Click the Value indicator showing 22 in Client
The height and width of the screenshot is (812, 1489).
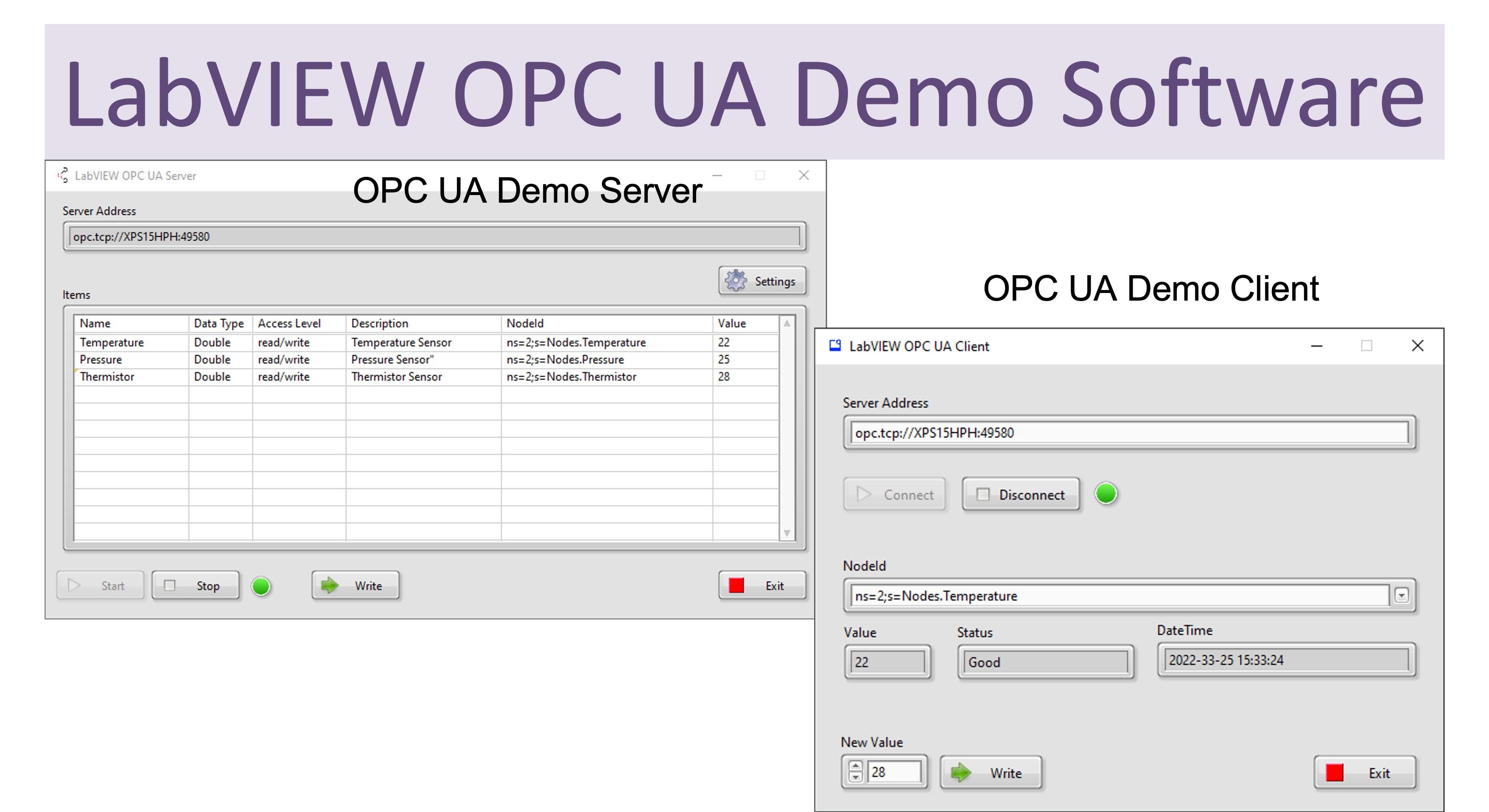[887, 662]
